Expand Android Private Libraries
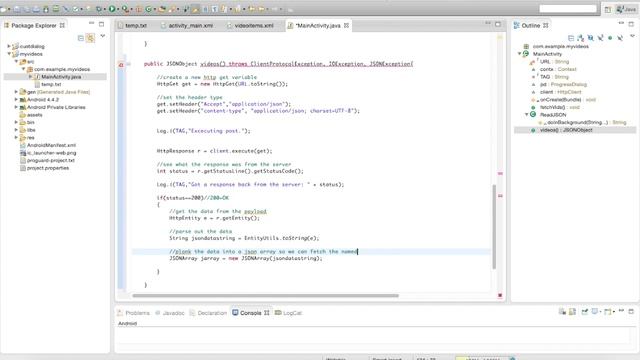The height and width of the screenshot is (360, 640). click(16, 107)
